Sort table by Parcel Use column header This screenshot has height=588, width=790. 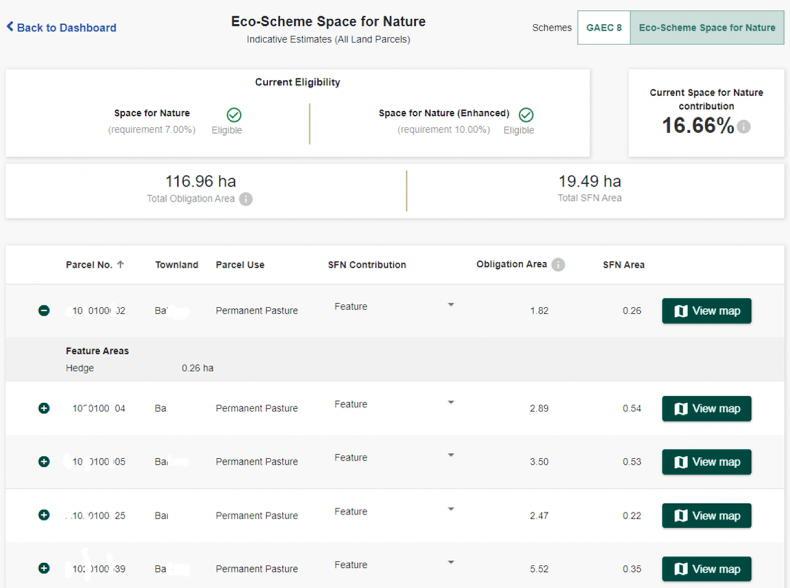[240, 265]
